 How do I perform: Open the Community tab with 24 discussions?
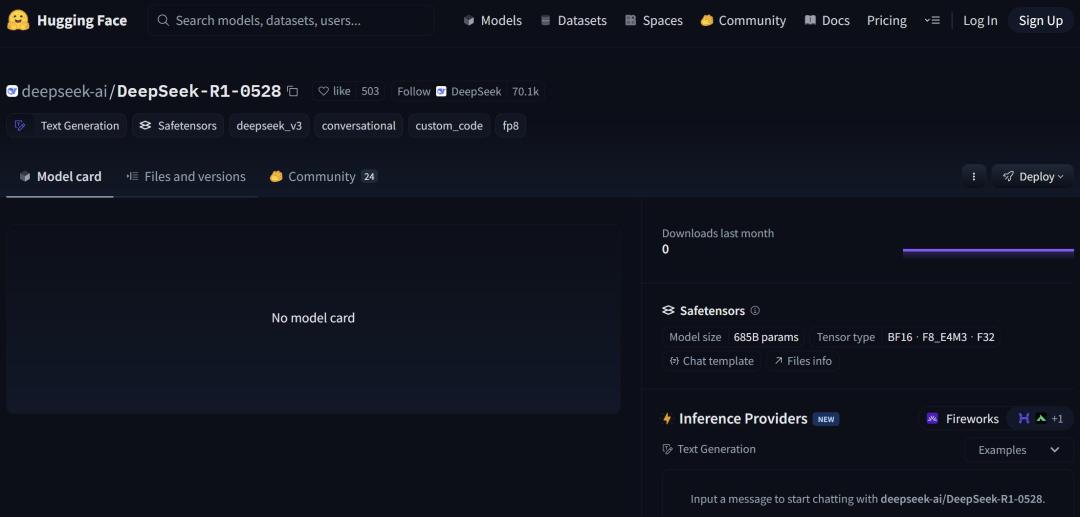(323, 177)
